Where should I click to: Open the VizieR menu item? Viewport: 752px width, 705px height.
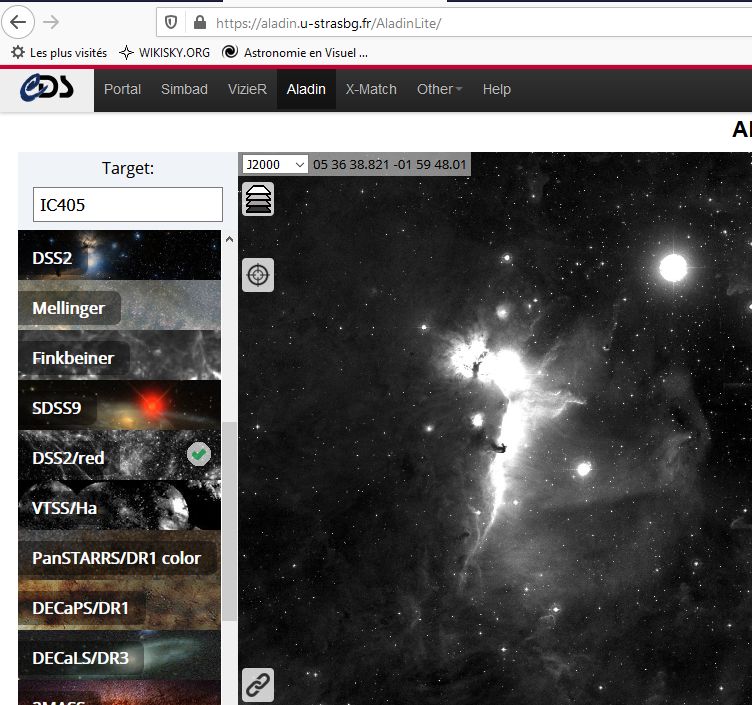coord(247,90)
